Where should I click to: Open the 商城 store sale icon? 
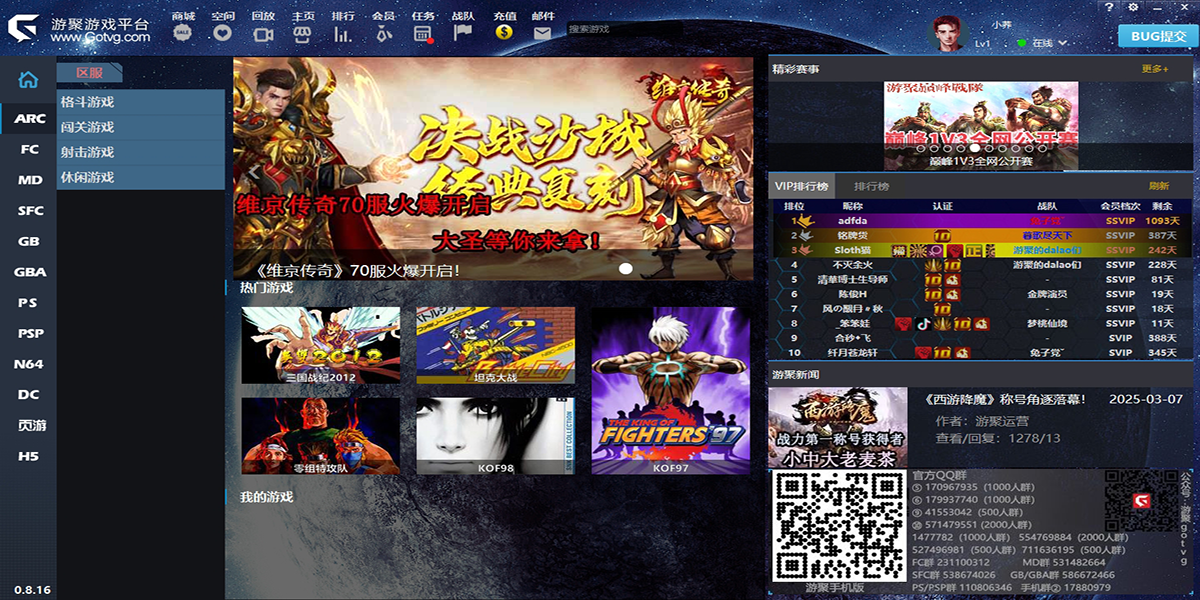(182, 33)
